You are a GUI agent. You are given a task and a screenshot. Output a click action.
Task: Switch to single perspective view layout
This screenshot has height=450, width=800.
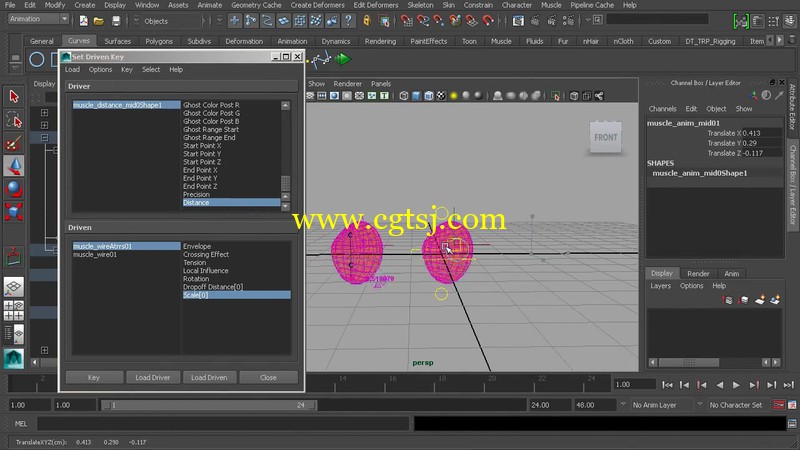[x=14, y=287]
